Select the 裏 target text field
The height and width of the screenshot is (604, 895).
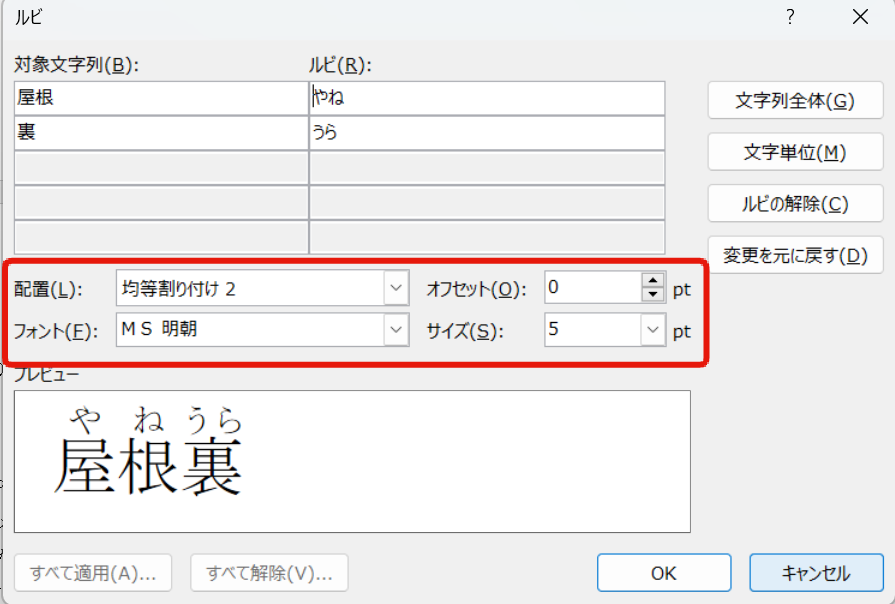coord(161,132)
